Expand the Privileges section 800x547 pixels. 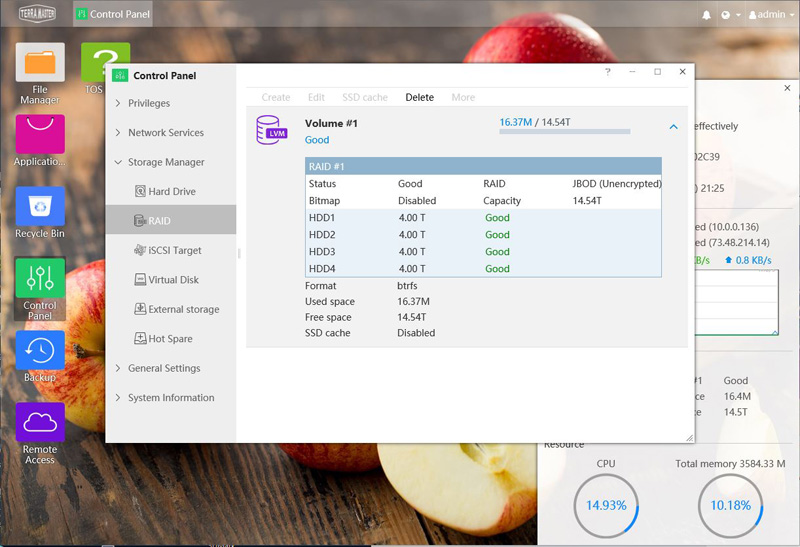148,103
